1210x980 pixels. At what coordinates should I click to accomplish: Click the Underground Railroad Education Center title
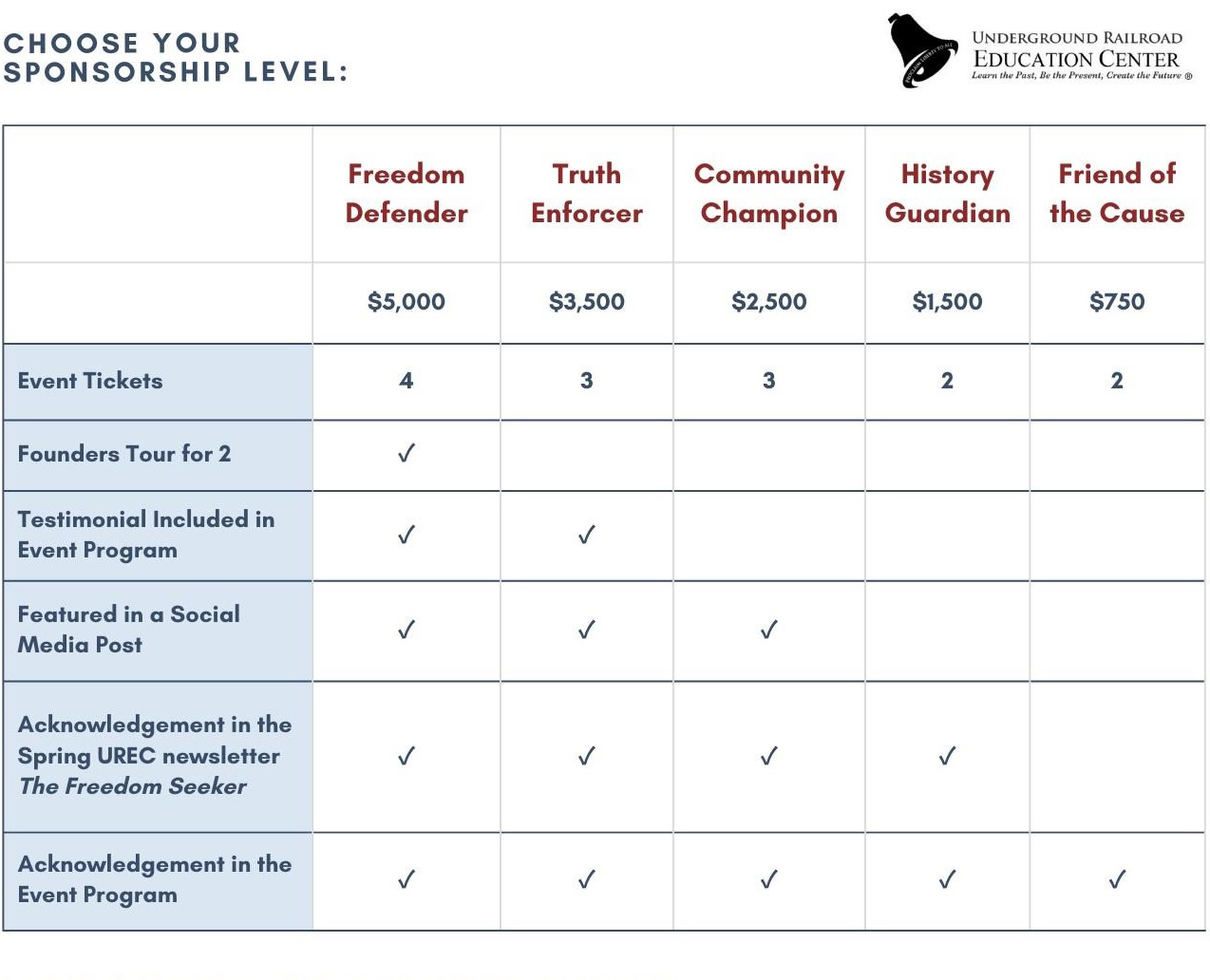pyautogui.click(x=1076, y=49)
